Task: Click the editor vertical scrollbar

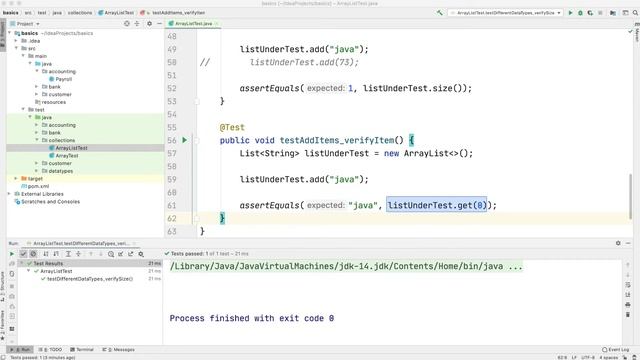Action: 631,196
